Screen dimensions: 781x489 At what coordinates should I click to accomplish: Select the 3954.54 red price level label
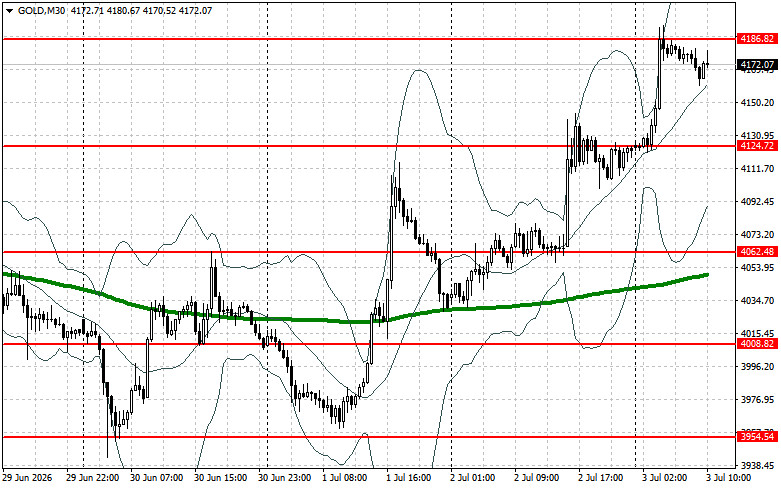tap(757, 437)
